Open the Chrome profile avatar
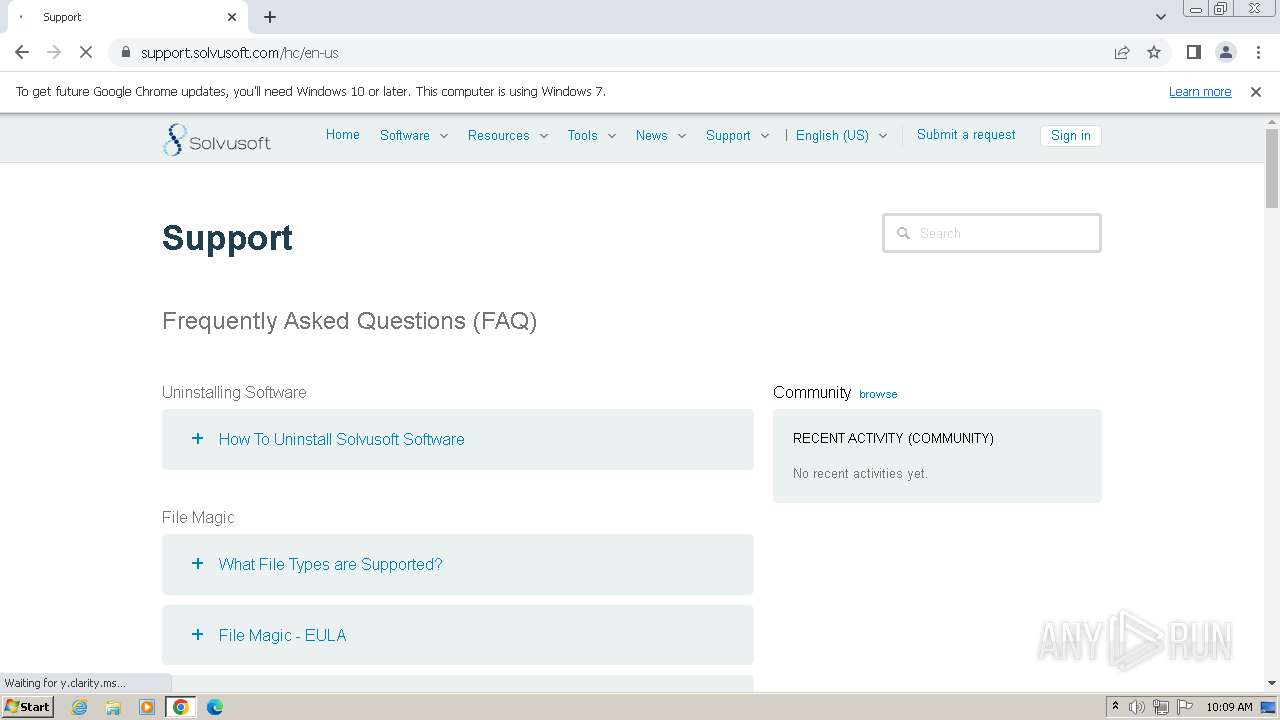 [x=1225, y=52]
